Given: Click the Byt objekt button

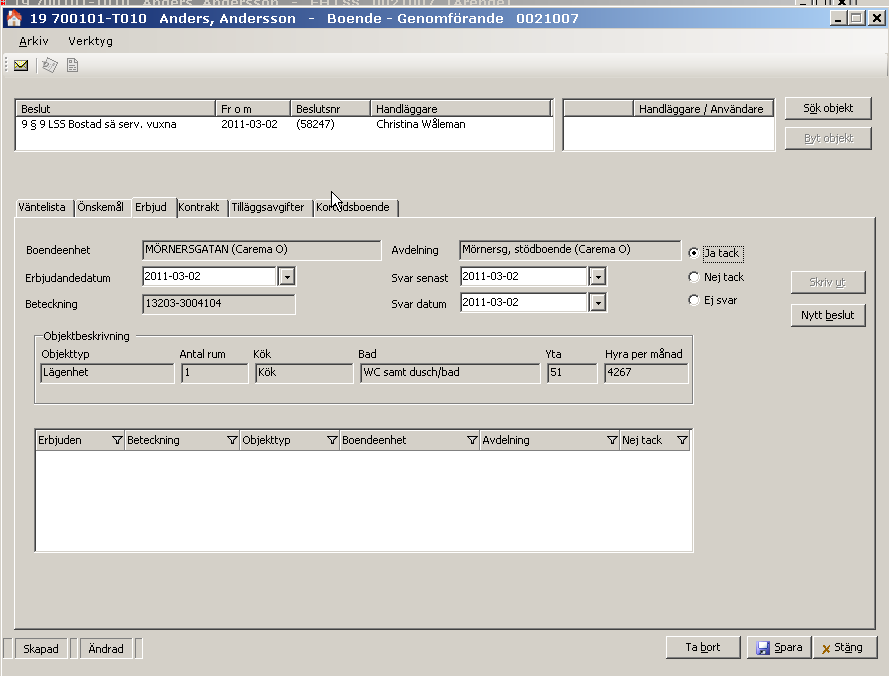Looking at the screenshot, I should point(828,138).
